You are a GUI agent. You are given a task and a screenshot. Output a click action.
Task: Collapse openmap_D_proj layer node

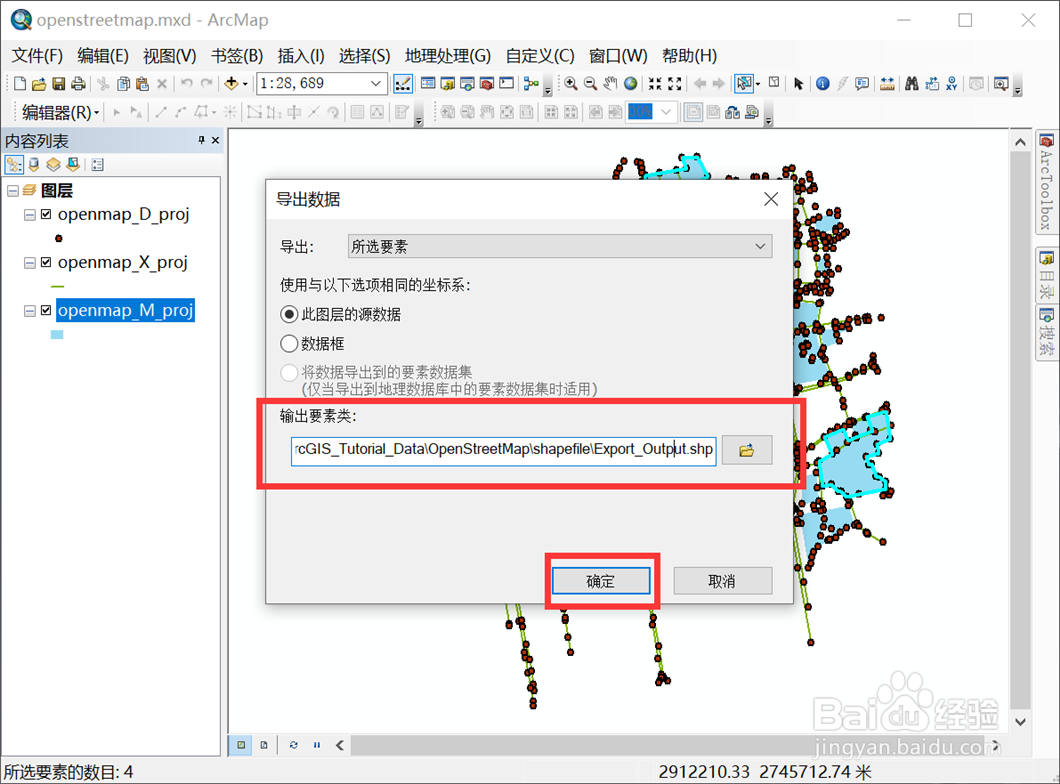[30, 215]
